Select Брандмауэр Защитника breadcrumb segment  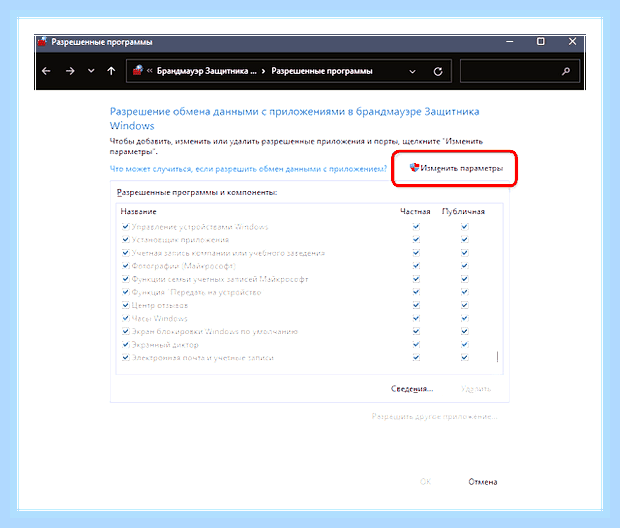coord(206,71)
